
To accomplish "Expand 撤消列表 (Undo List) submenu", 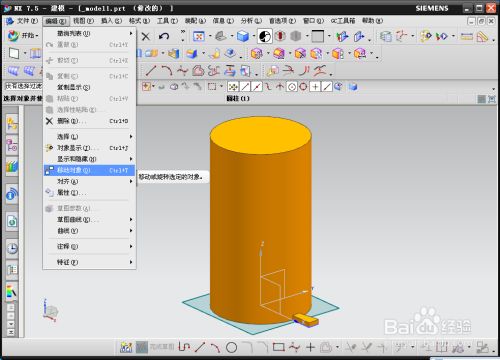I will (89, 33).
